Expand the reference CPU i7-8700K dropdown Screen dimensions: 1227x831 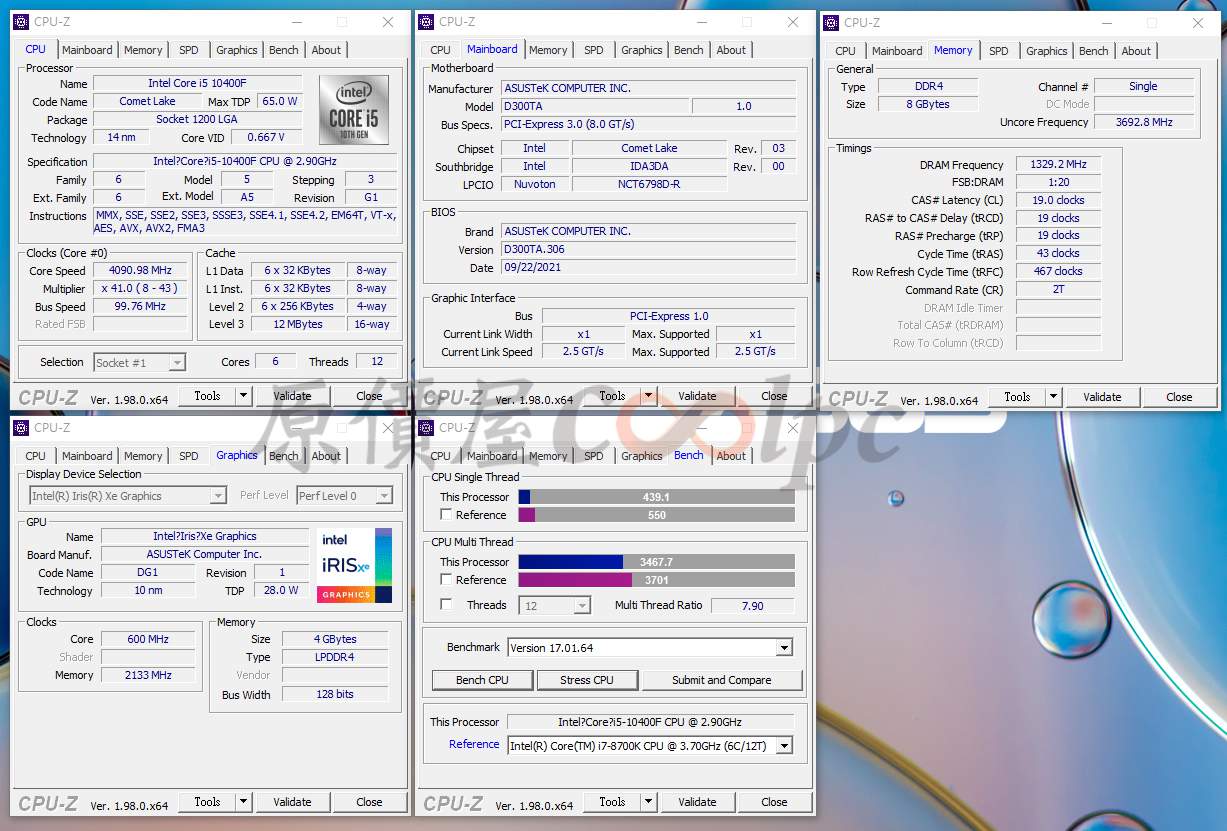tap(784, 746)
